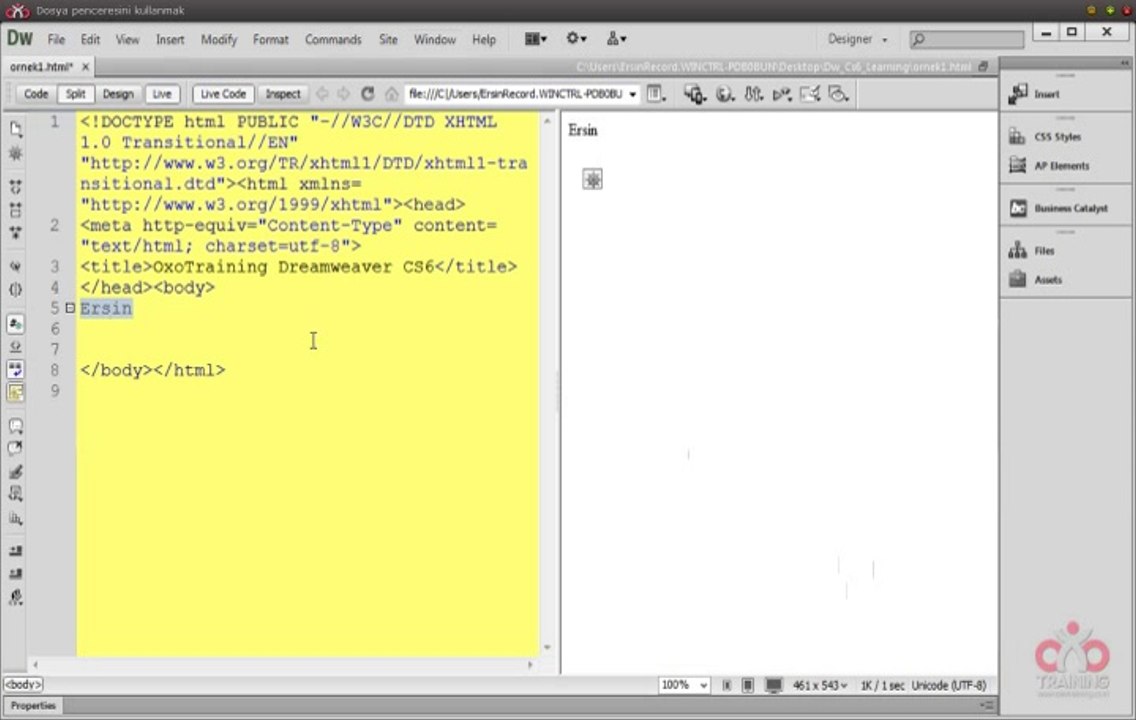Open Move or Convert CSS icon
The width and height of the screenshot is (1136, 720).
15,519
